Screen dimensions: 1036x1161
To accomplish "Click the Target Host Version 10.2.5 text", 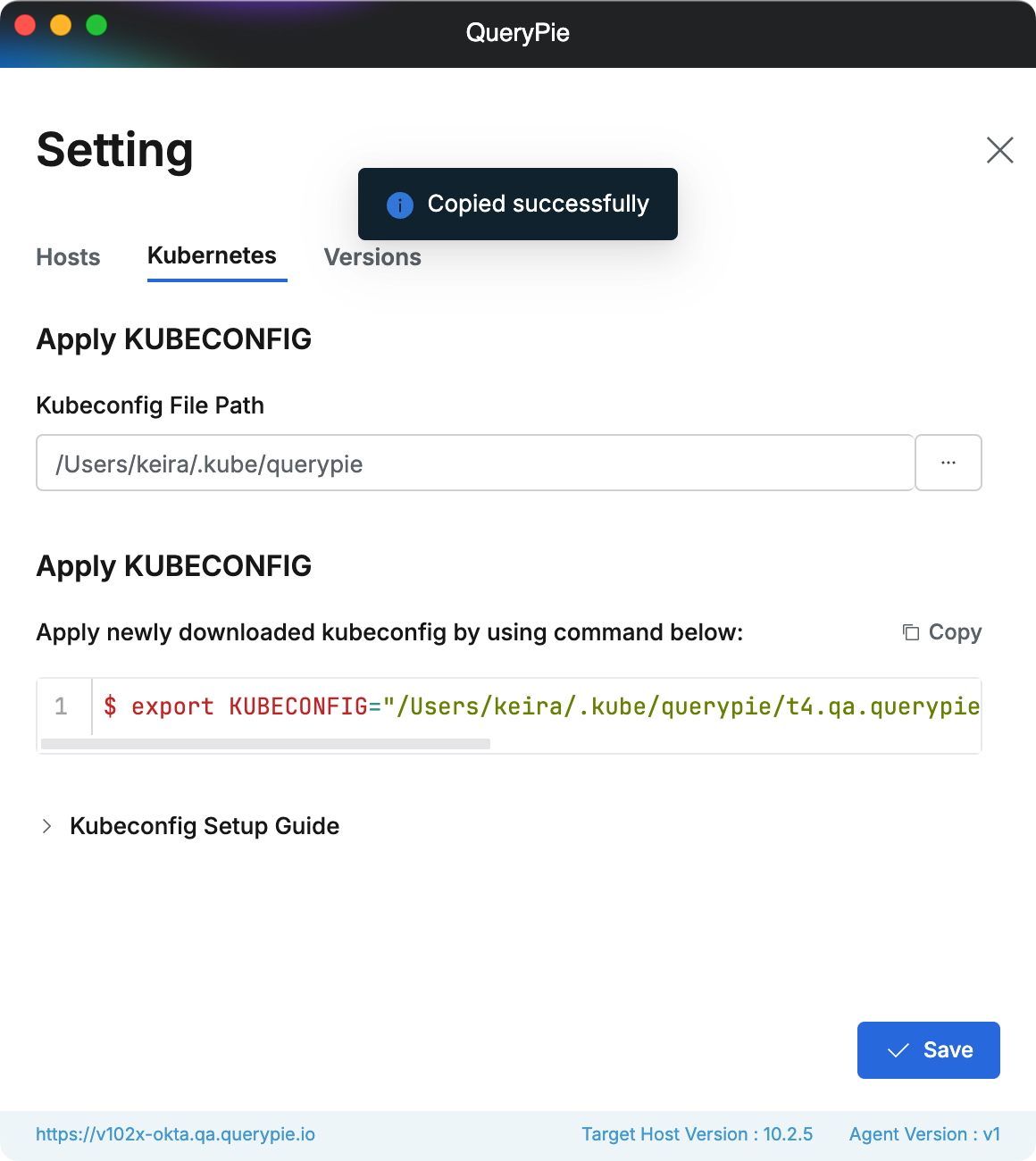I will coord(697,1134).
